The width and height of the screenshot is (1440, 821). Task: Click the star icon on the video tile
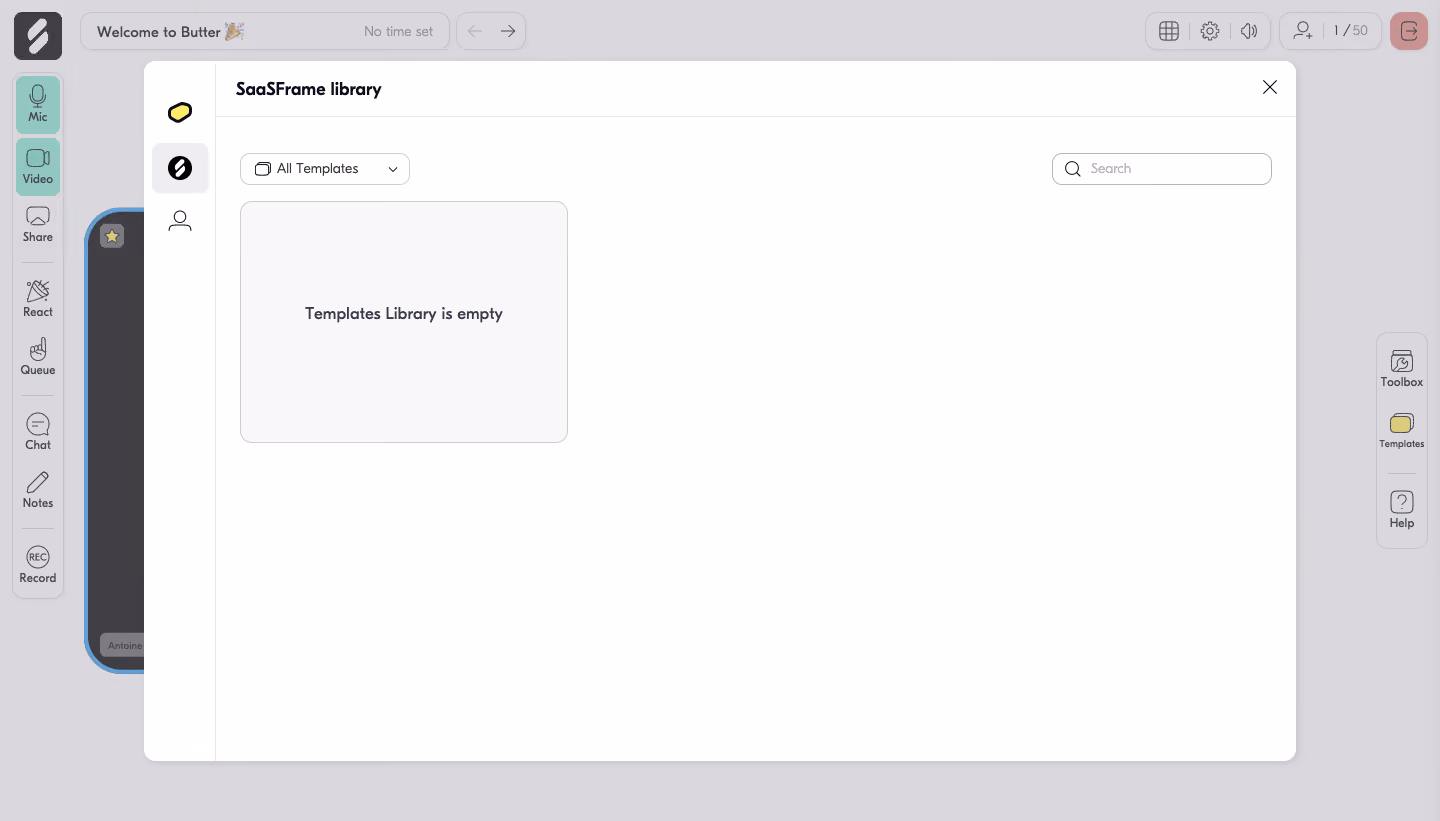pos(112,236)
